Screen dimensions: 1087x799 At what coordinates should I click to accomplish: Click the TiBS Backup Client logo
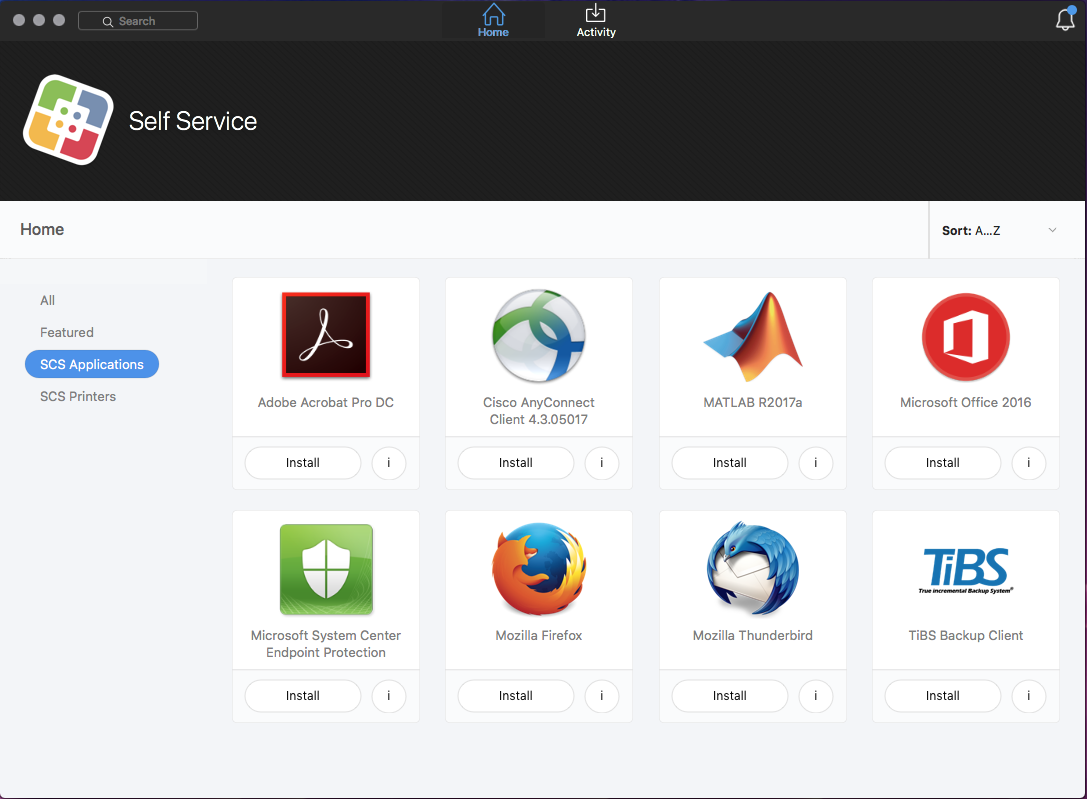[966, 570]
